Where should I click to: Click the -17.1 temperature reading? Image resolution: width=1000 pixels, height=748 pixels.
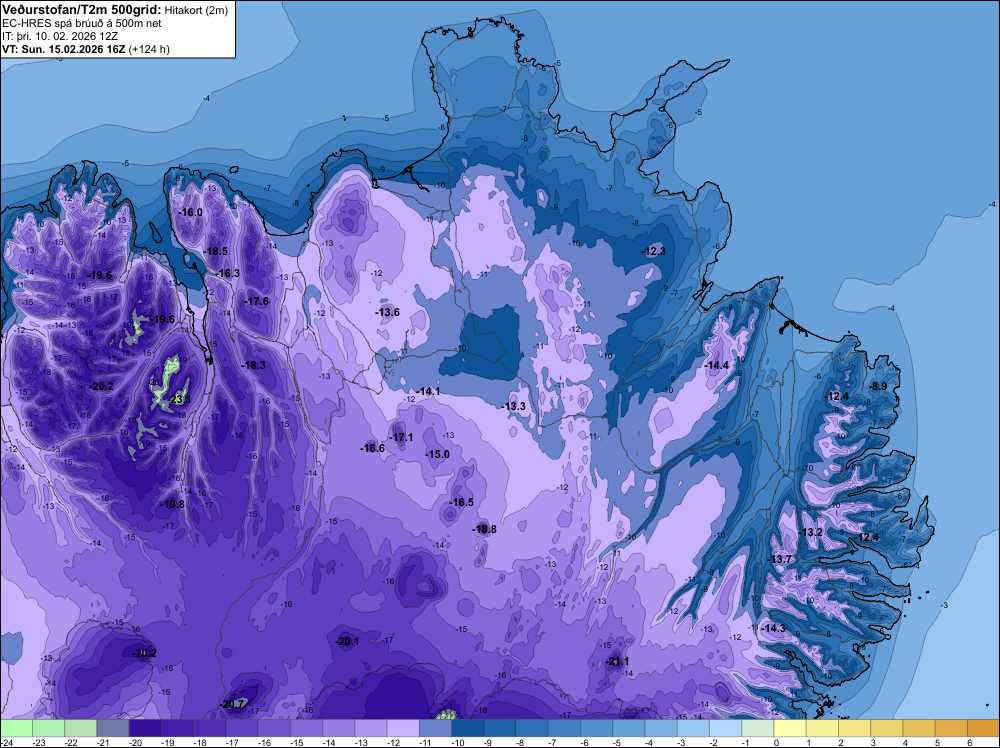tap(401, 437)
